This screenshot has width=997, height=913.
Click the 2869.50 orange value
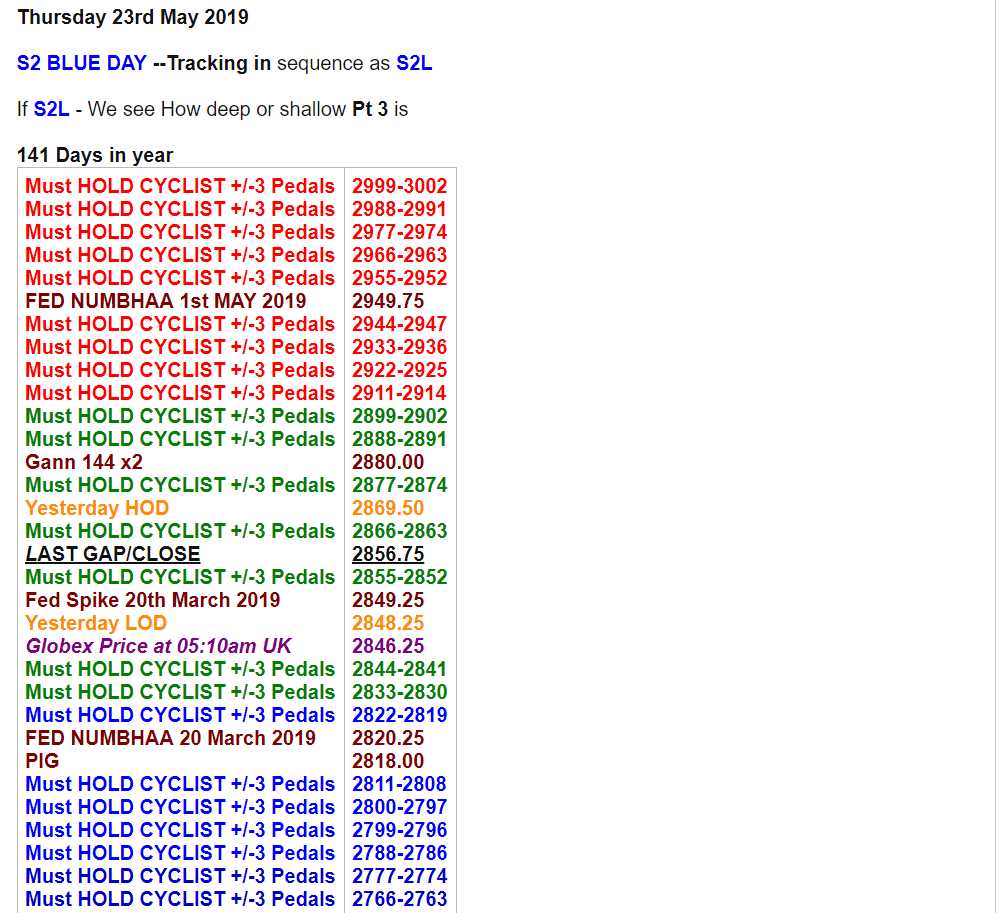388,508
